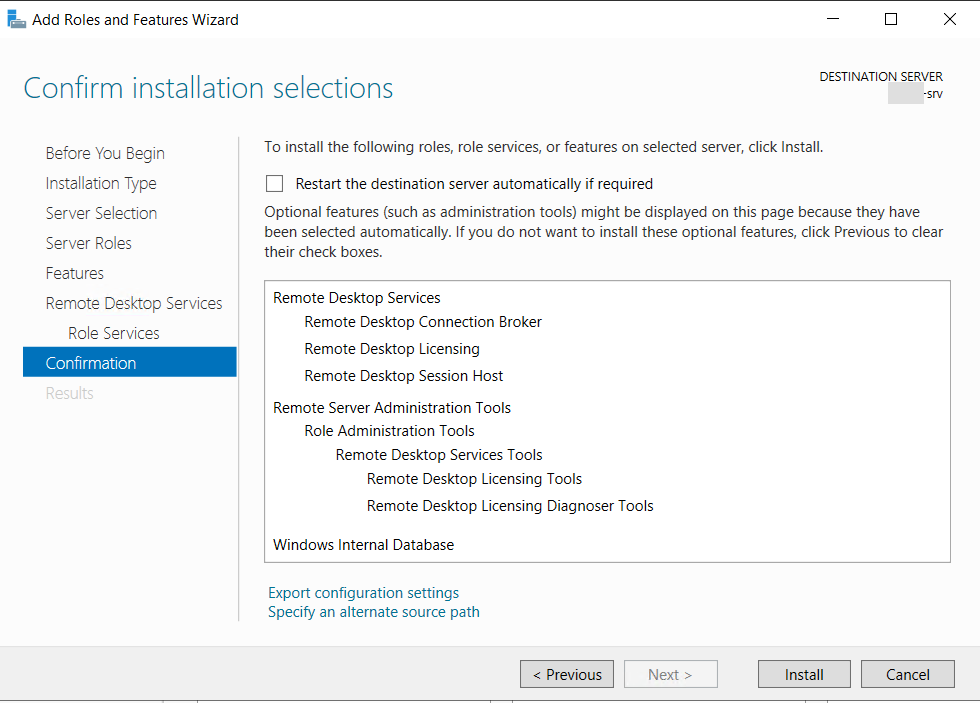Open Specify an alternate source path
Image resolution: width=980 pixels, height=703 pixels.
tap(374, 612)
